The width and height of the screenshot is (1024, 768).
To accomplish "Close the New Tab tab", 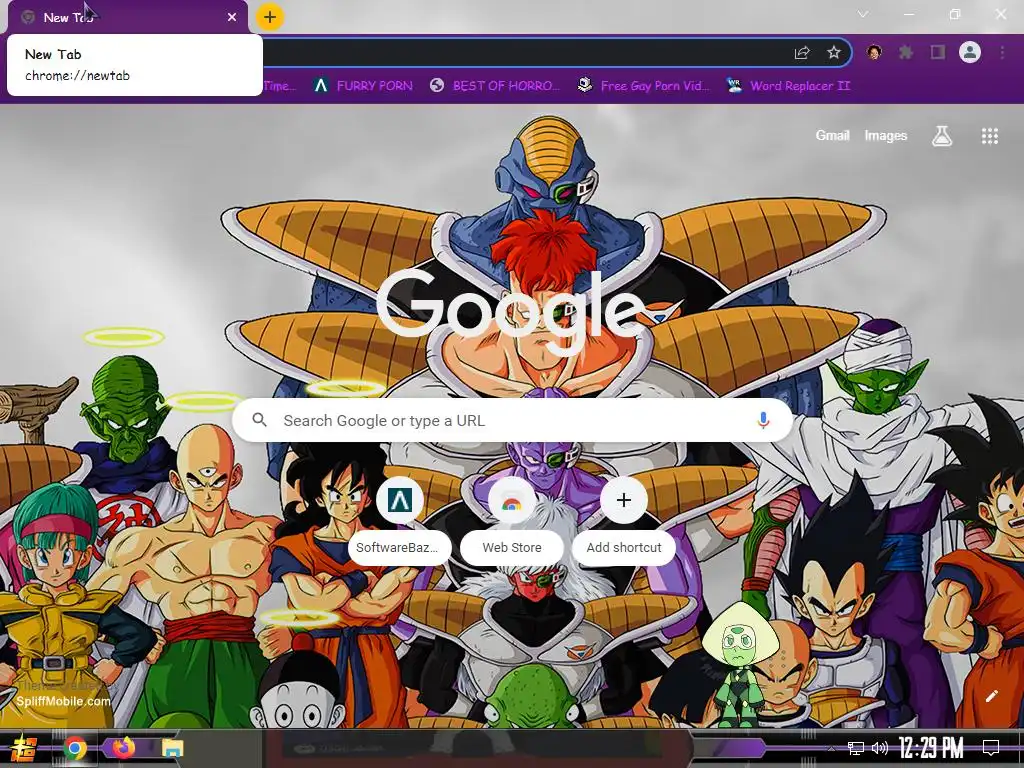I will (x=232, y=18).
